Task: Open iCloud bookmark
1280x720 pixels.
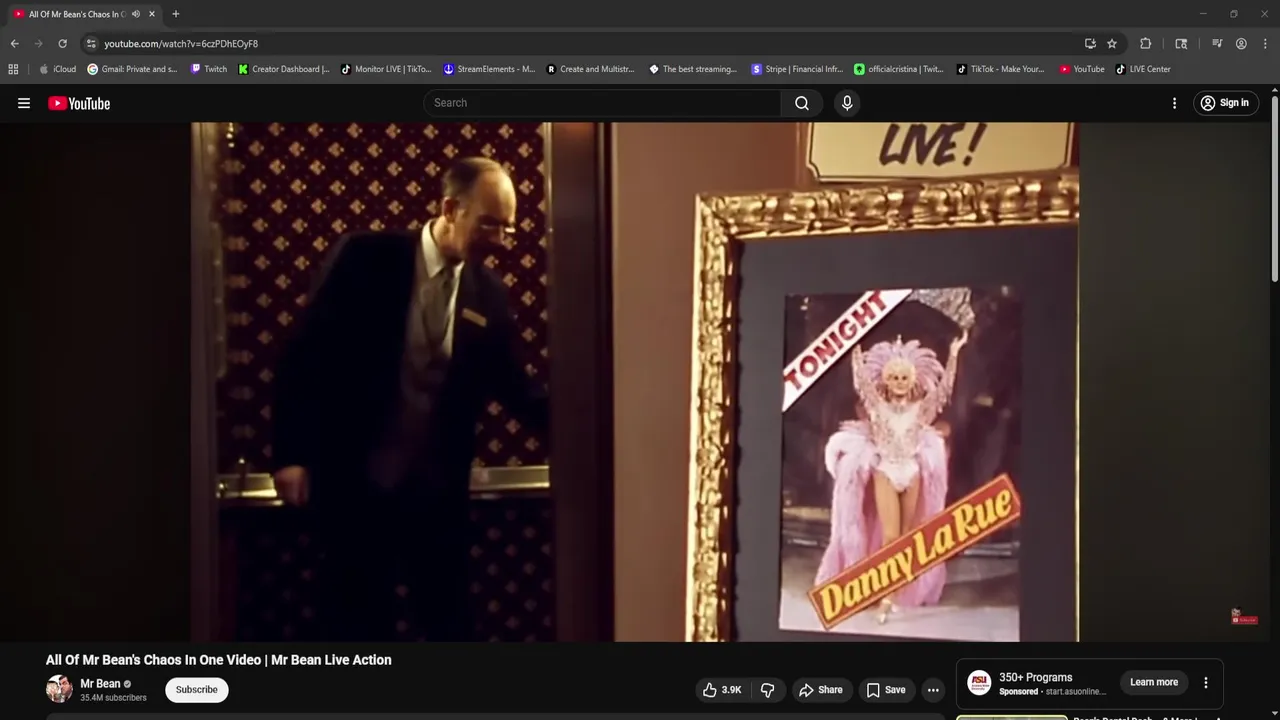Action: click(x=57, y=69)
